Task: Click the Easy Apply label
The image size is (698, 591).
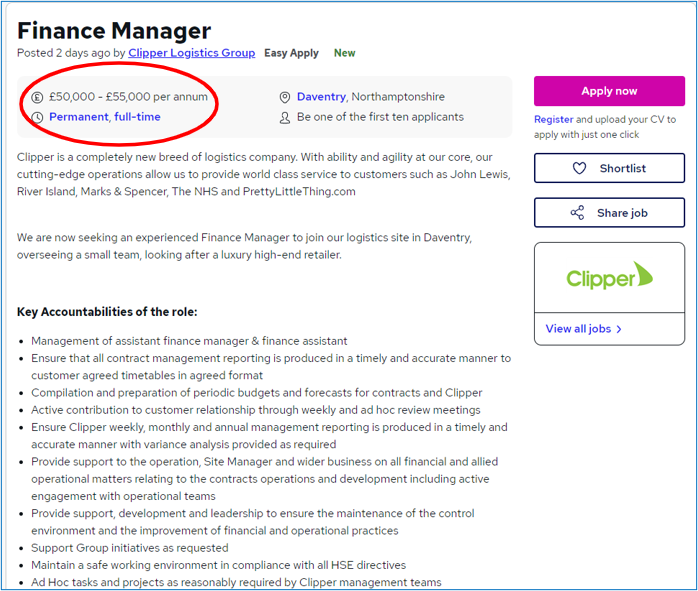Action: (x=292, y=53)
